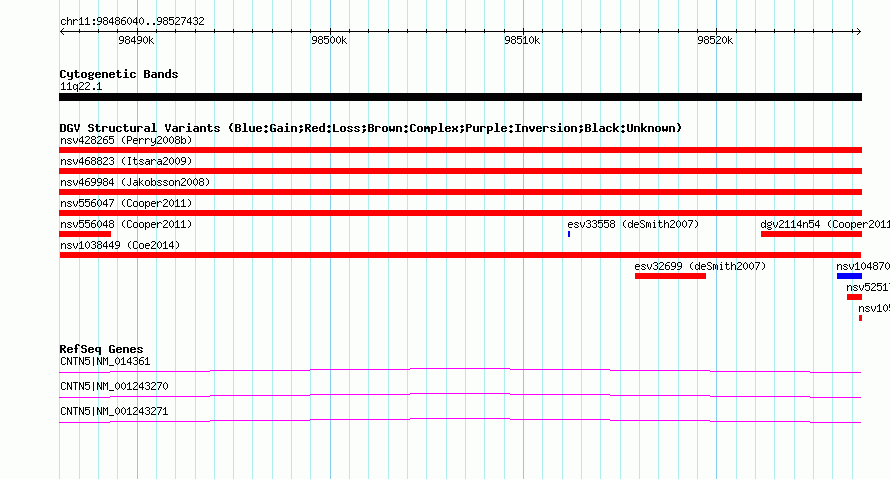Click the 98500k ruler tick label
Screen dimensions: 890x479
click(x=329, y=40)
